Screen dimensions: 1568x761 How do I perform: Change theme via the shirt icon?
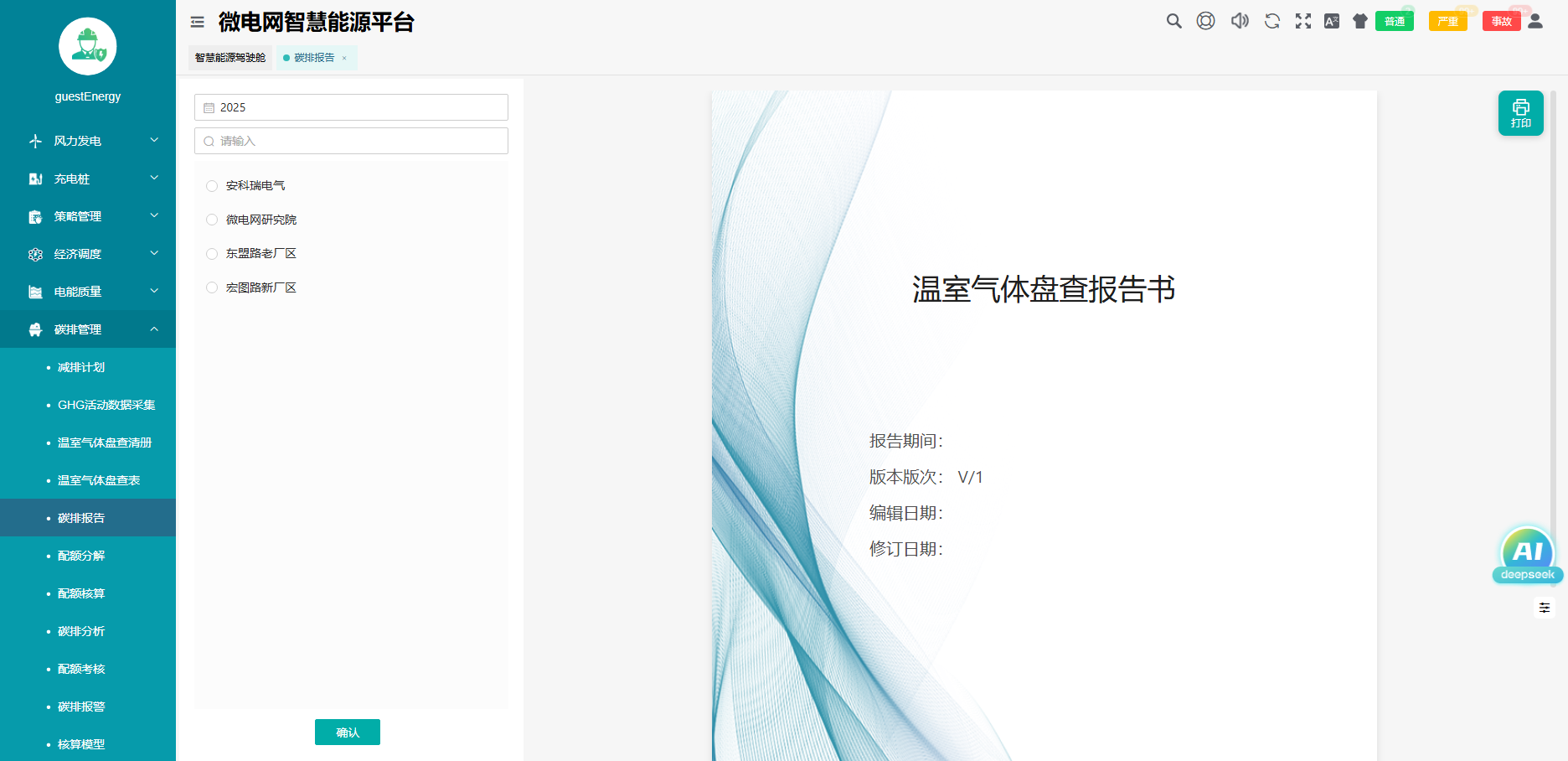point(1359,21)
